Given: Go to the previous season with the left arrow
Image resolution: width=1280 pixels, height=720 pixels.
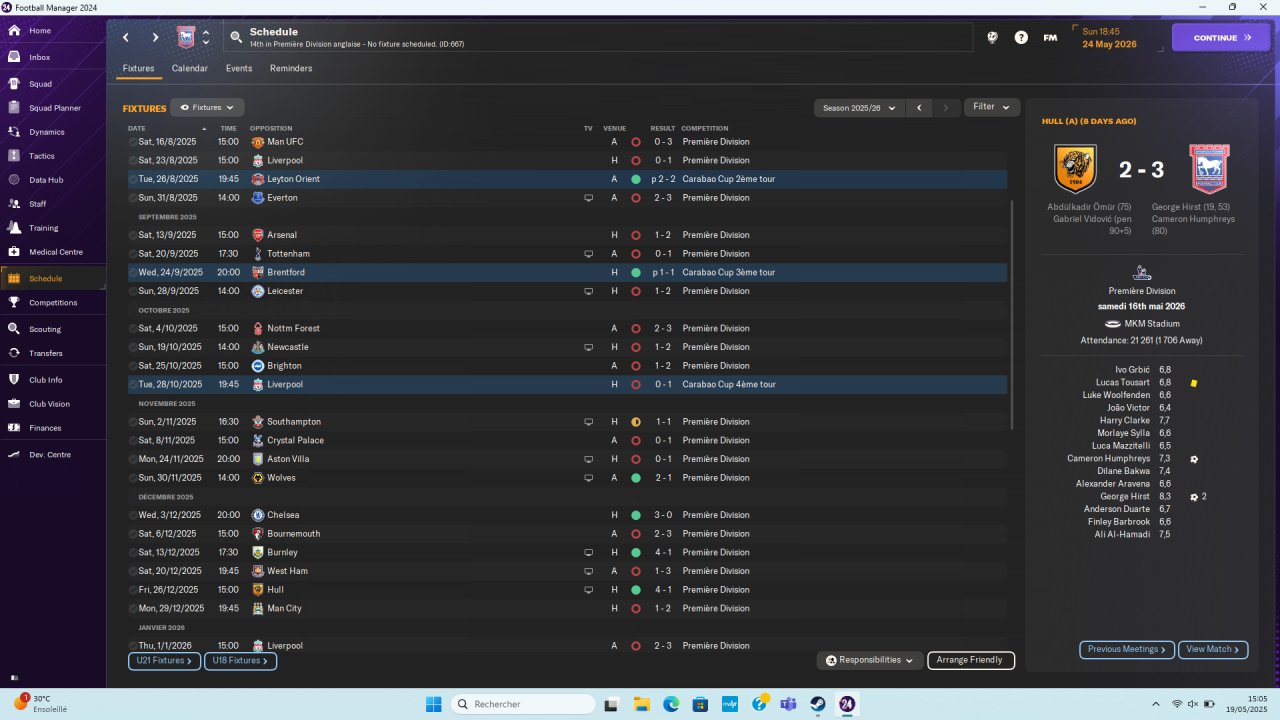Looking at the screenshot, I should click(919, 107).
